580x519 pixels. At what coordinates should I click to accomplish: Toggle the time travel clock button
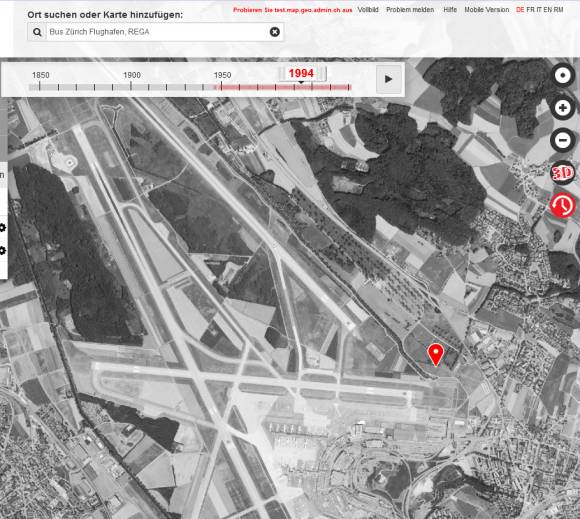[563, 205]
